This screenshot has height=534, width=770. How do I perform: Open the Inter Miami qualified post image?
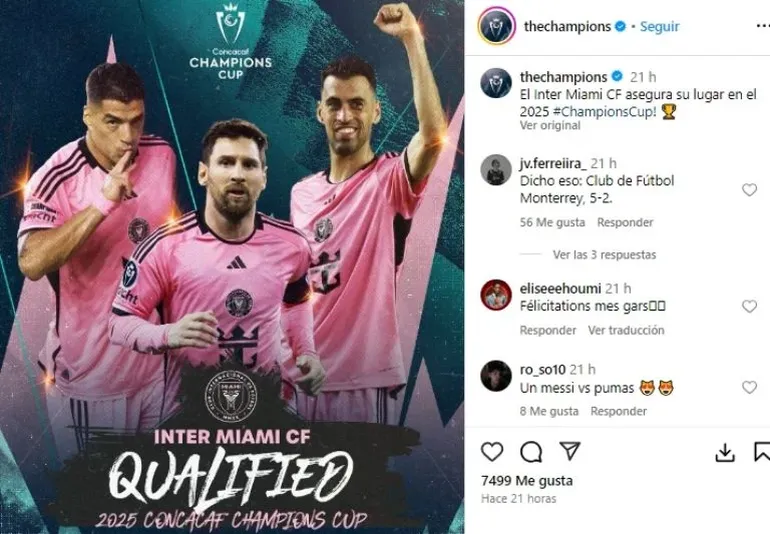coord(232,267)
